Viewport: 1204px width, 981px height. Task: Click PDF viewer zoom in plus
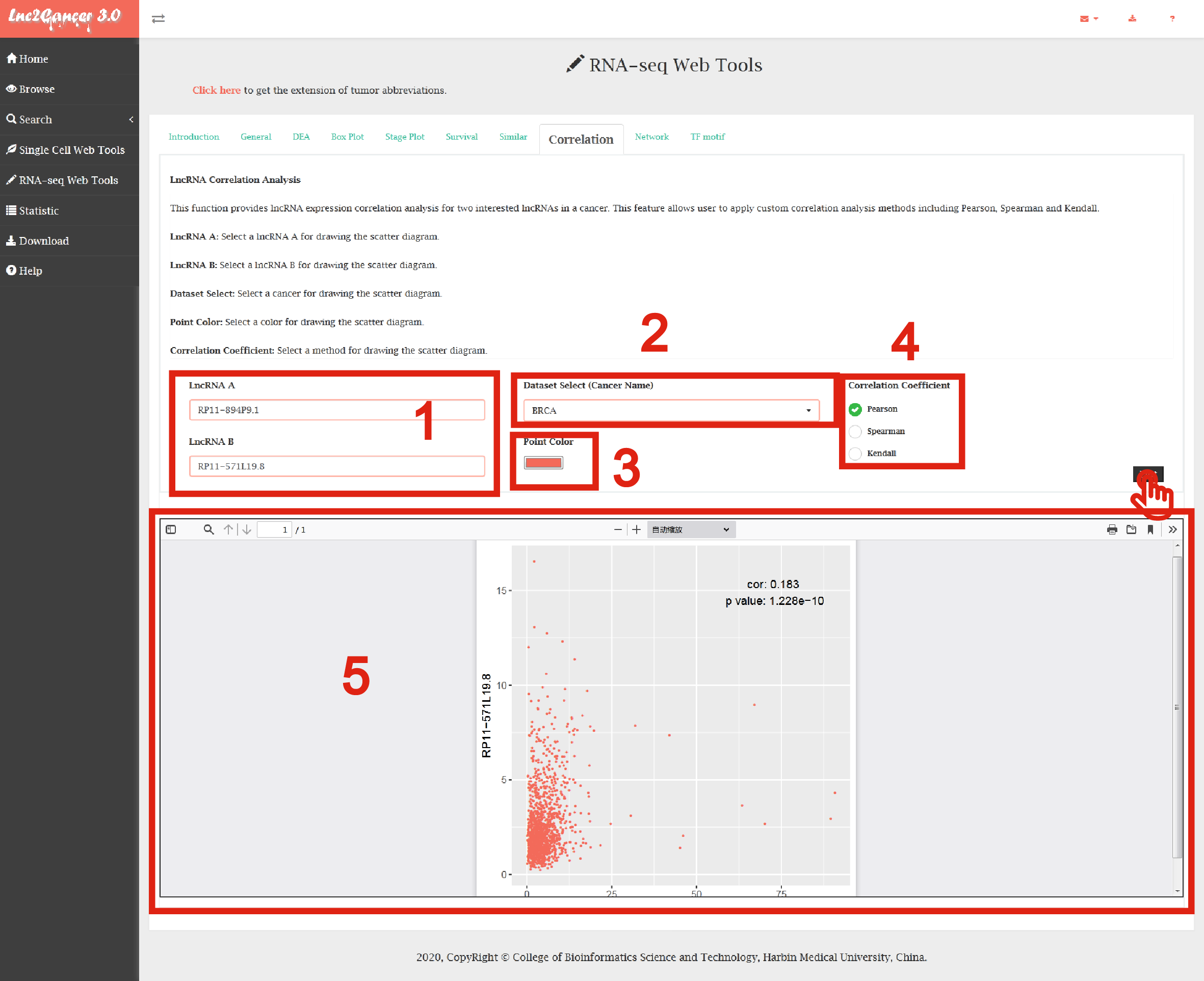(x=637, y=529)
